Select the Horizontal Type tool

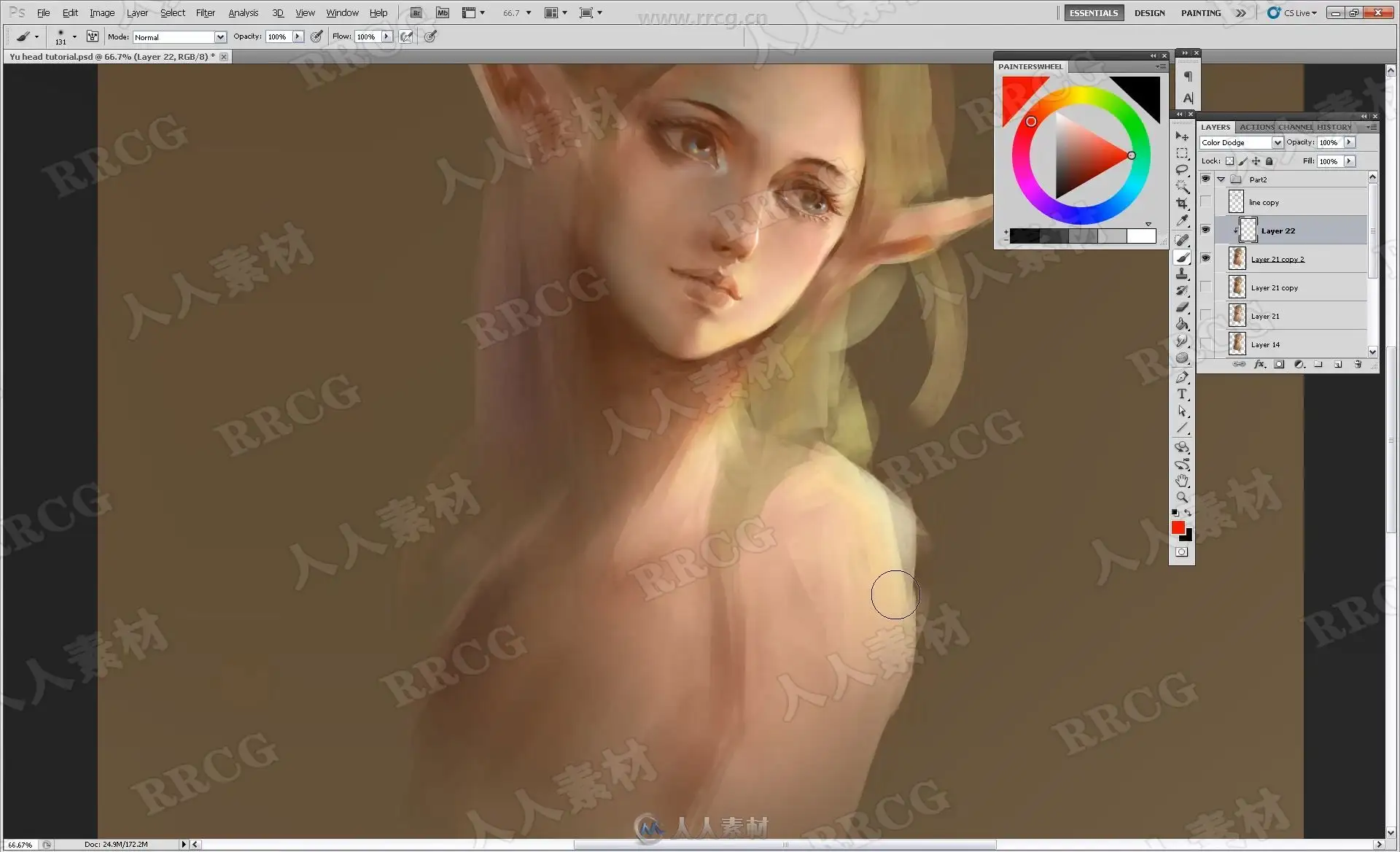click(x=1182, y=395)
